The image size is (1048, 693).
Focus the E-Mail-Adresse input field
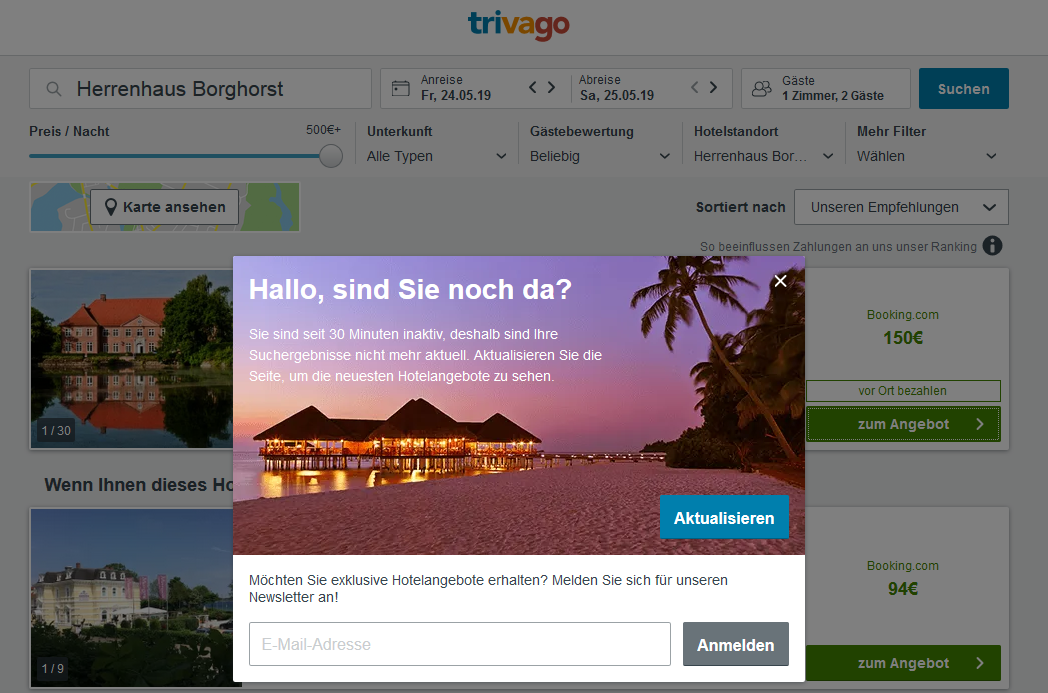pos(459,644)
